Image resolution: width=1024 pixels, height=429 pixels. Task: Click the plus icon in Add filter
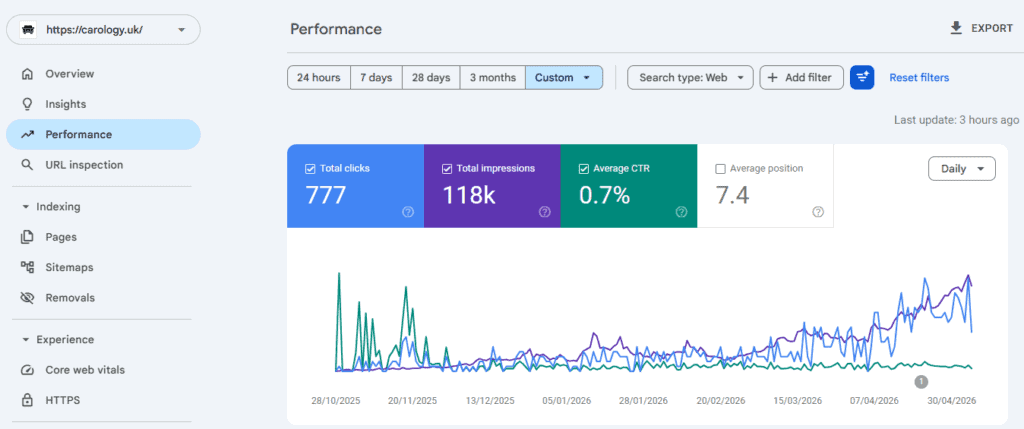(773, 78)
